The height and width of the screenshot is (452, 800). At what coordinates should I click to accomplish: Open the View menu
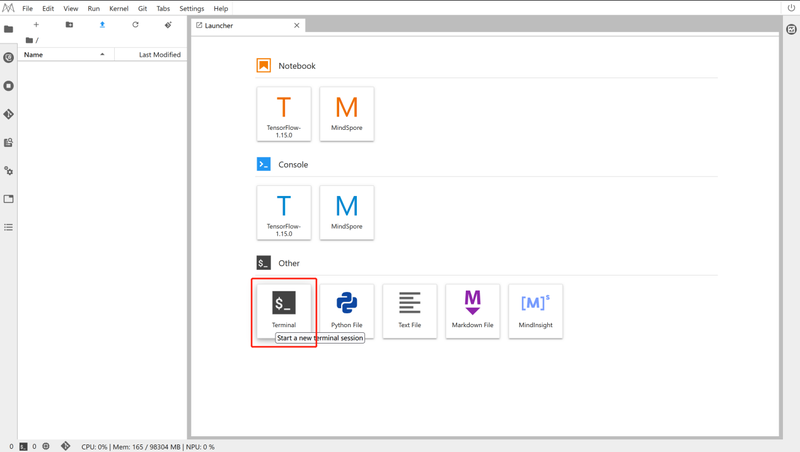(70, 9)
